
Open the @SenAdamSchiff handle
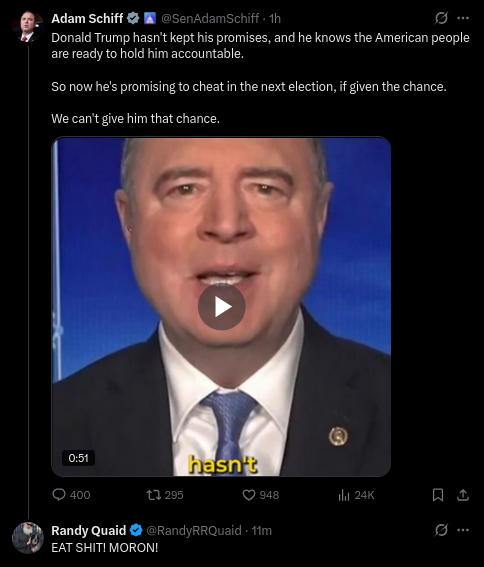(x=210, y=18)
